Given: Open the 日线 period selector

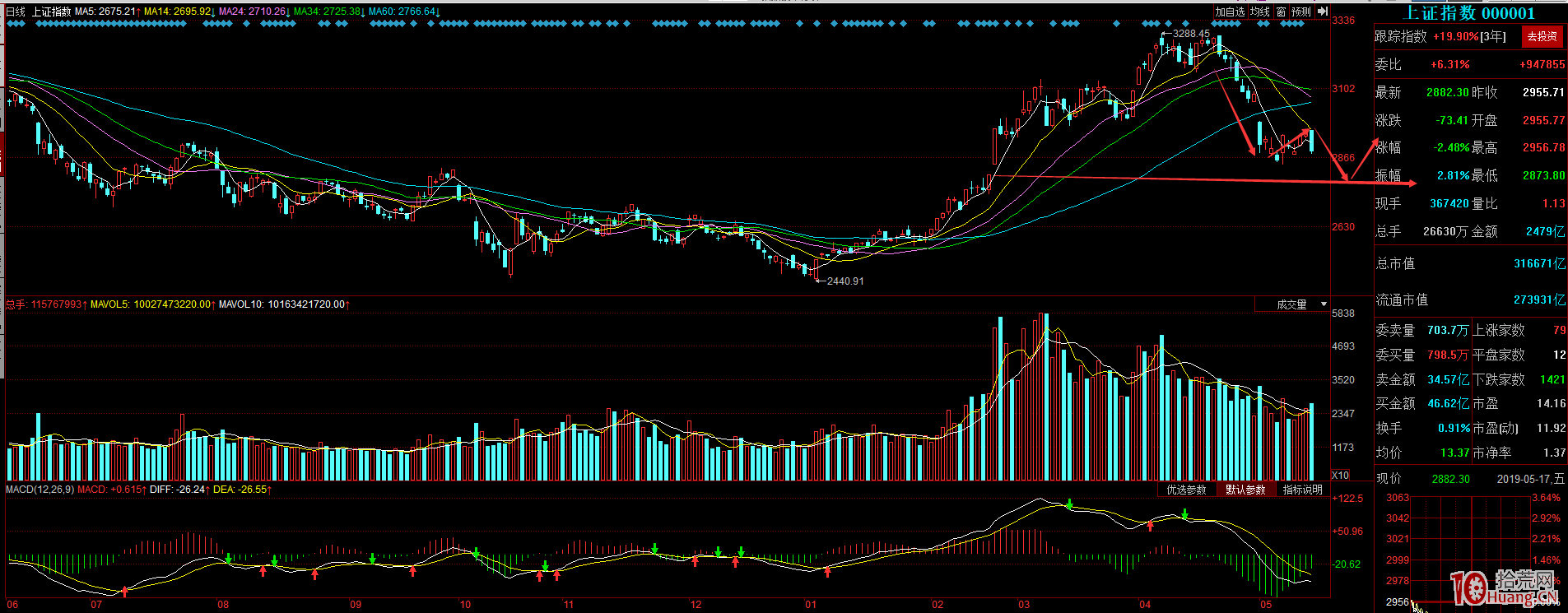Looking at the screenshot, I should click(16, 12).
